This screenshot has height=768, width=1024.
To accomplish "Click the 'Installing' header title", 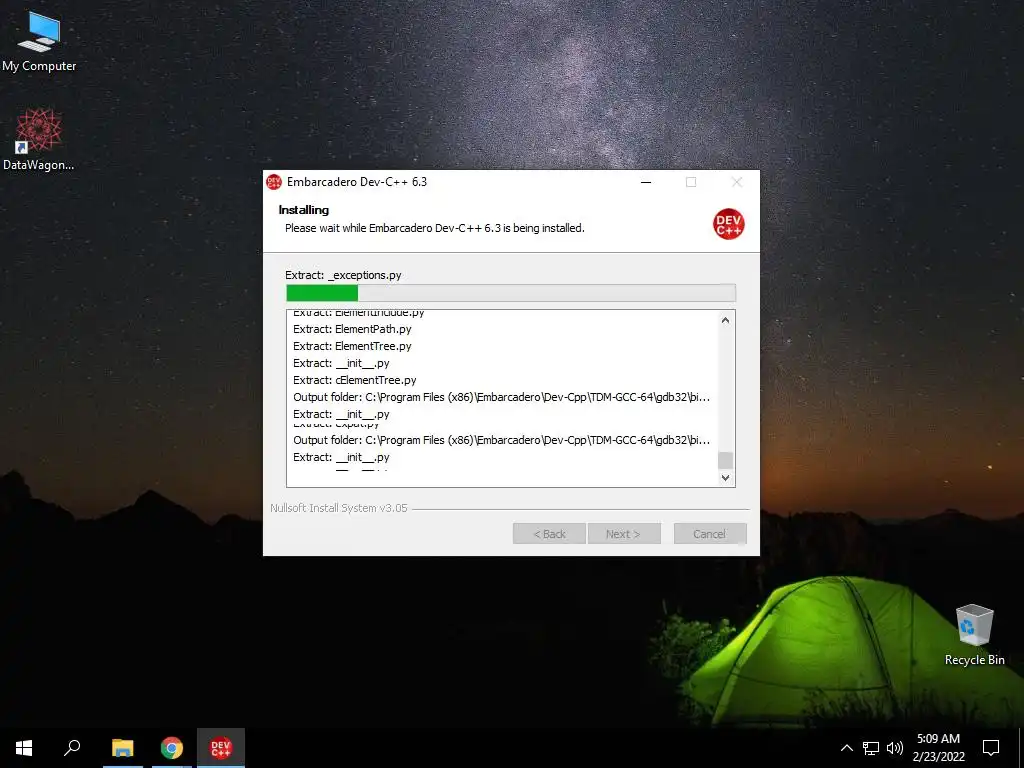I will click(304, 210).
